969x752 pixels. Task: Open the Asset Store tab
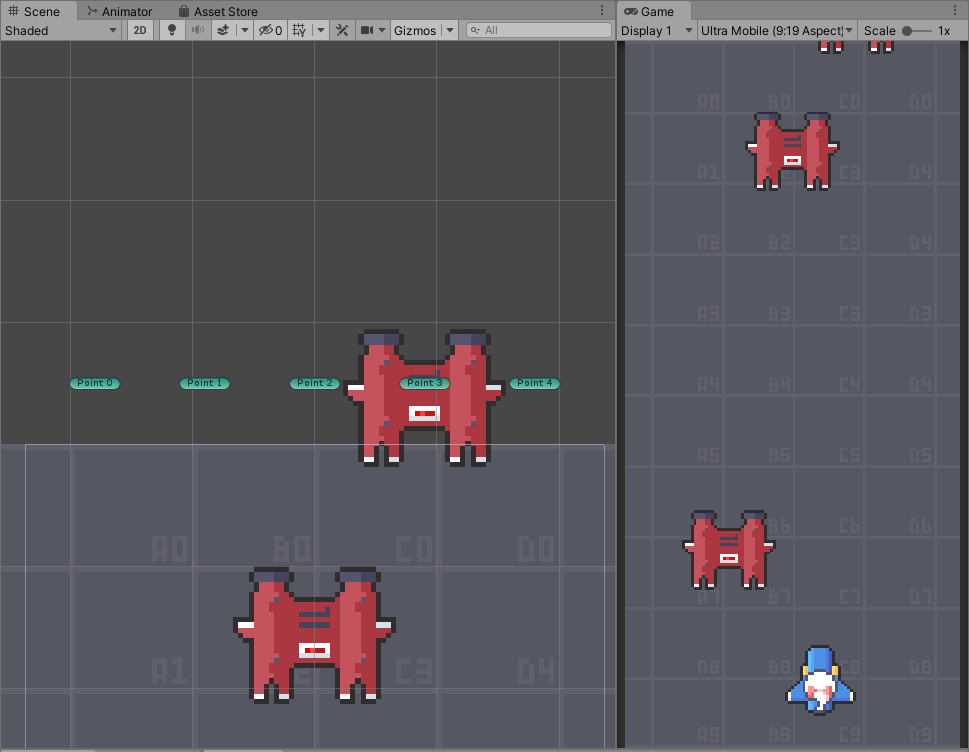pos(218,11)
